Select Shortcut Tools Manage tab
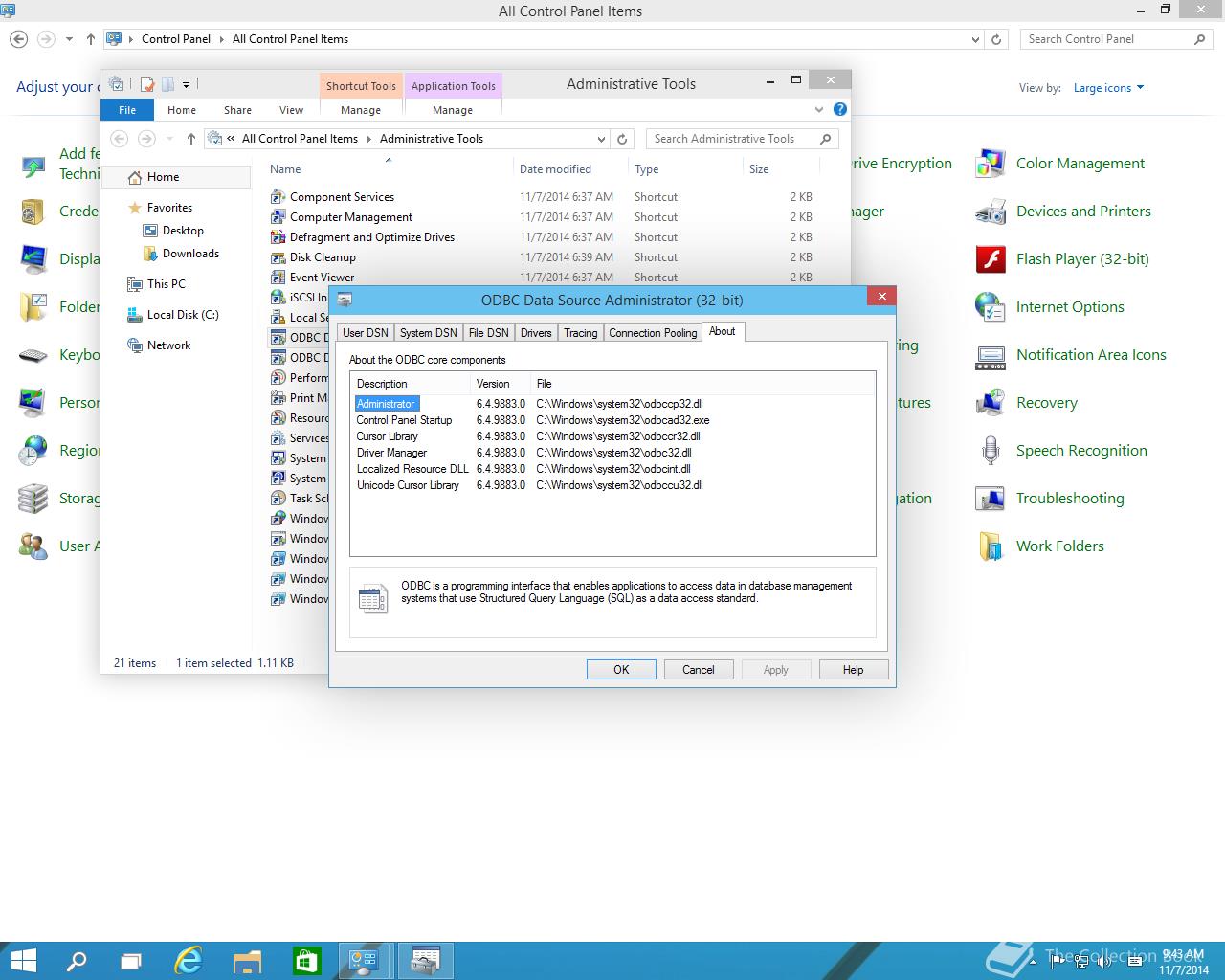Image resolution: width=1225 pixels, height=980 pixels. click(361, 110)
